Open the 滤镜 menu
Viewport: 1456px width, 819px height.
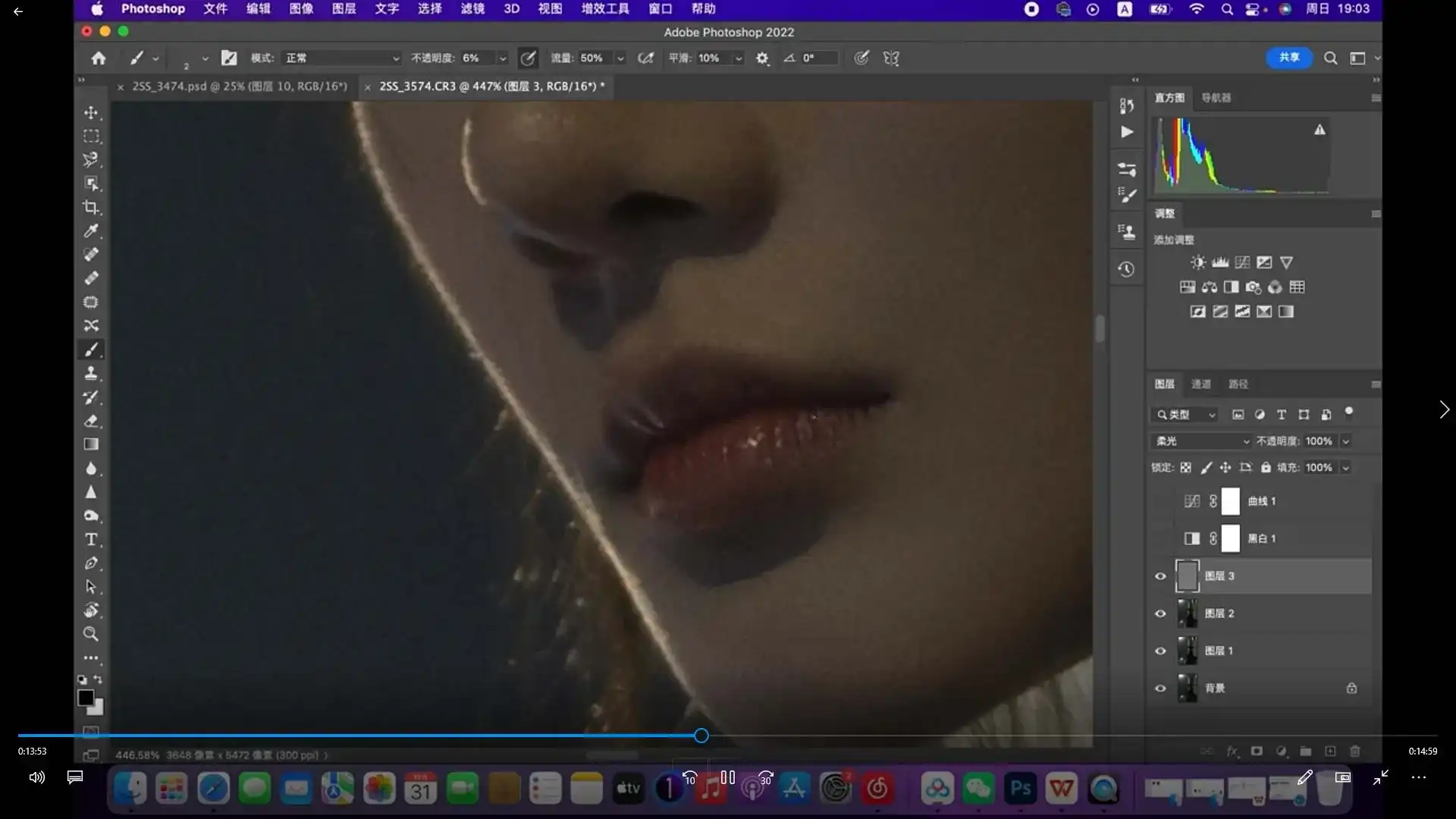(x=472, y=9)
